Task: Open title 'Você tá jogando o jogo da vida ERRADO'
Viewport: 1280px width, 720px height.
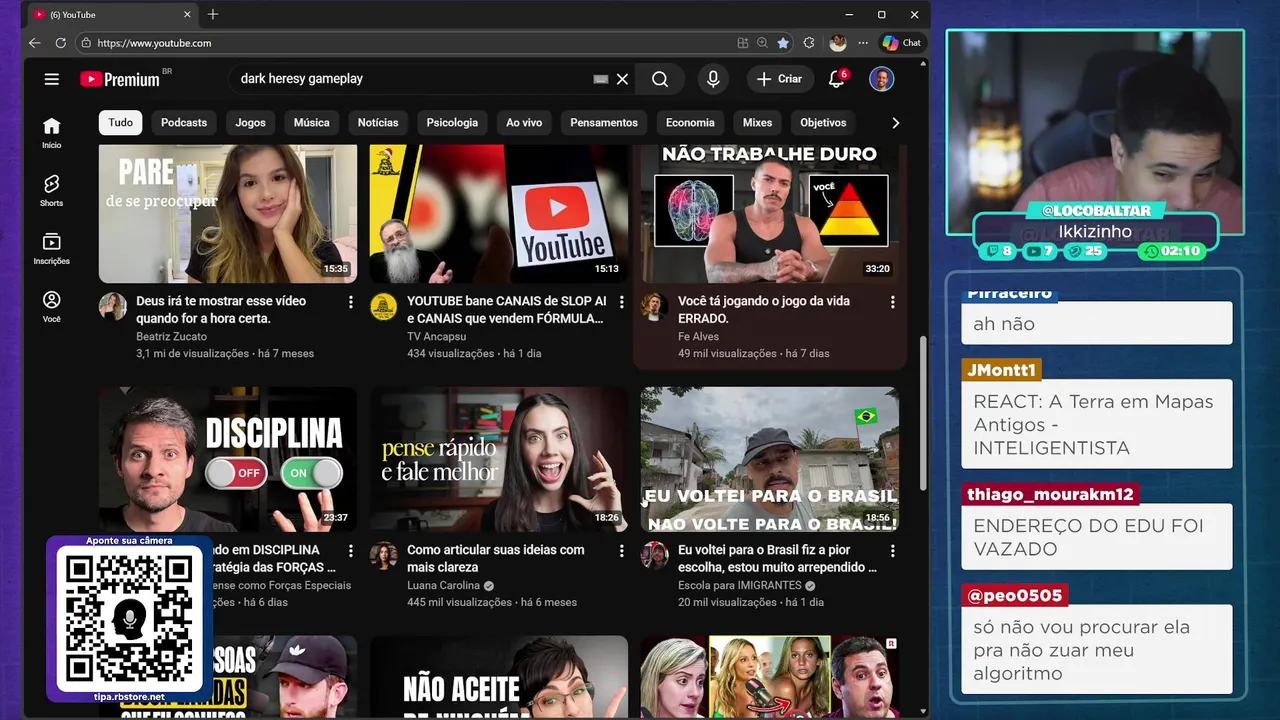Action: coord(764,309)
